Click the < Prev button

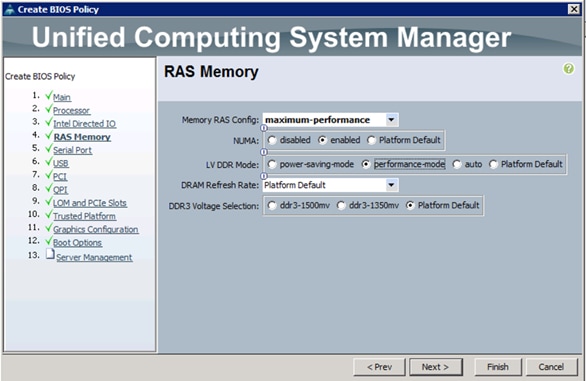[x=379, y=367]
